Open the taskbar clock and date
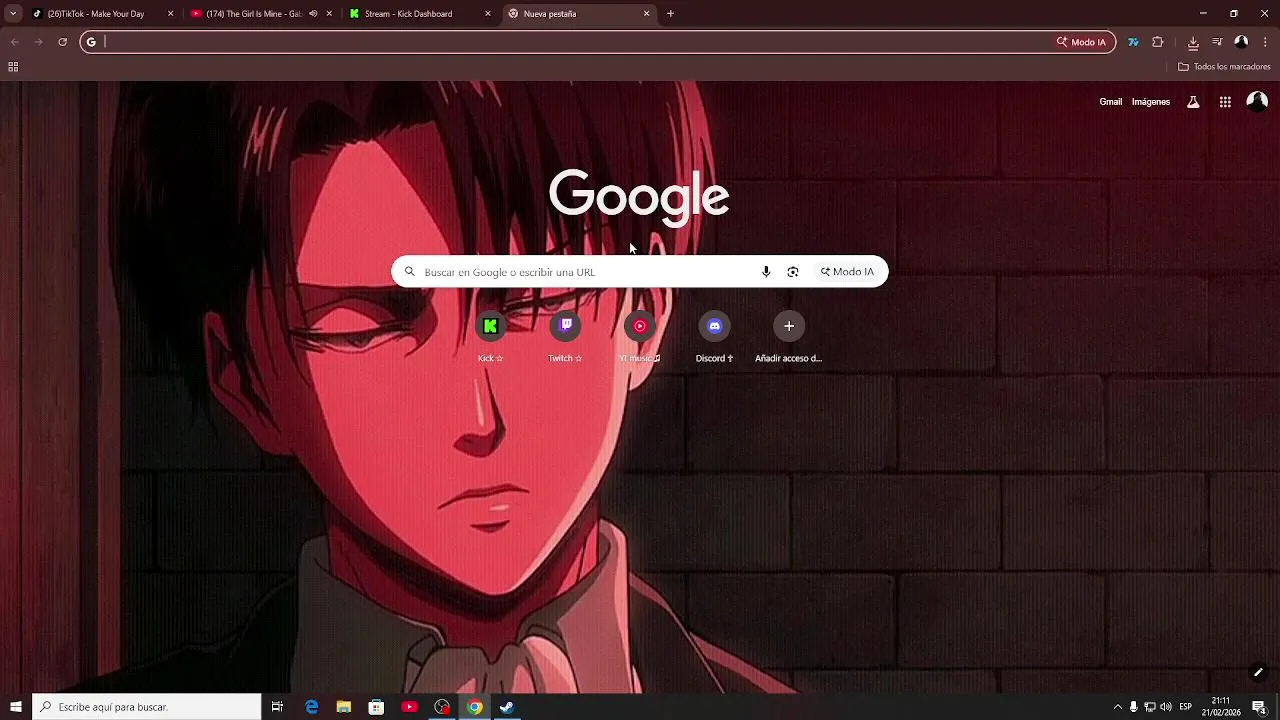This screenshot has width=1280, height=720. coord(1221,707)
